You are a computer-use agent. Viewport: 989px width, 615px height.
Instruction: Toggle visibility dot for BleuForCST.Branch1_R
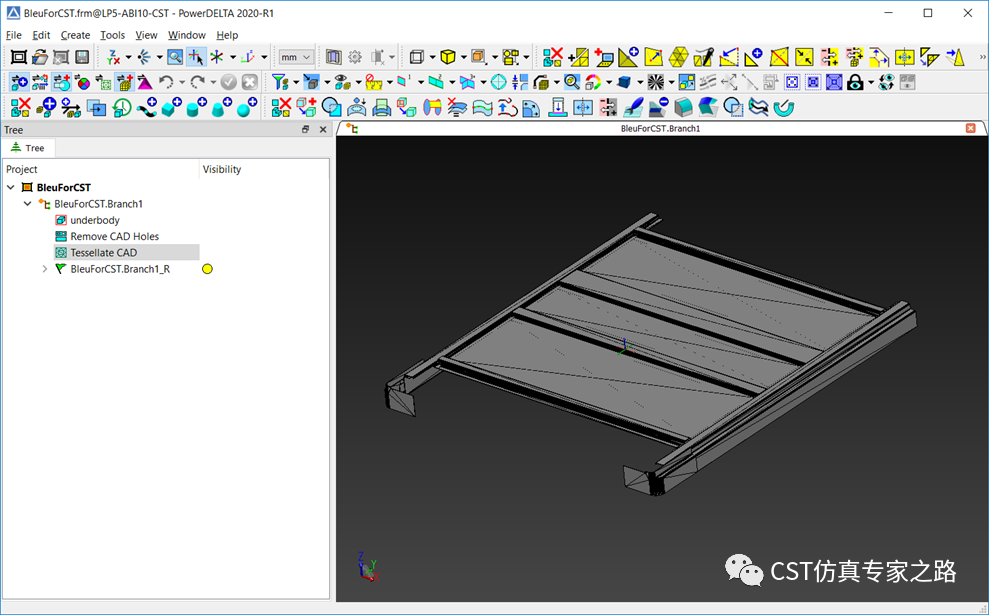click(x=208, y=269)
